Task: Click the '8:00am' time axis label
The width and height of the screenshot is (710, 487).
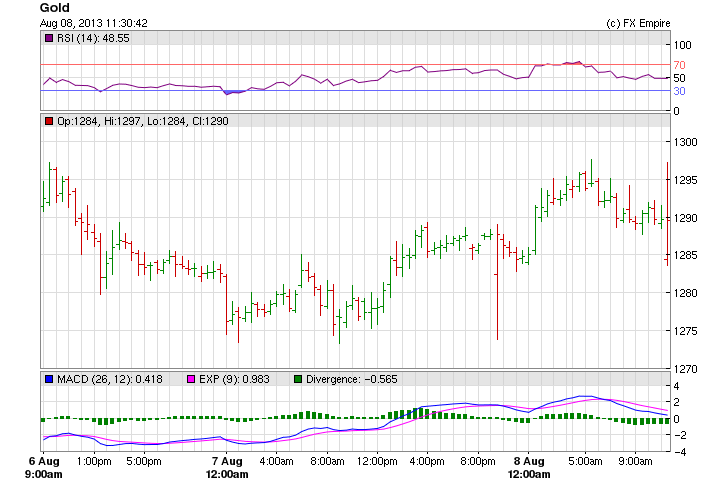Action: pyautogui.click(x=327, y=462)
